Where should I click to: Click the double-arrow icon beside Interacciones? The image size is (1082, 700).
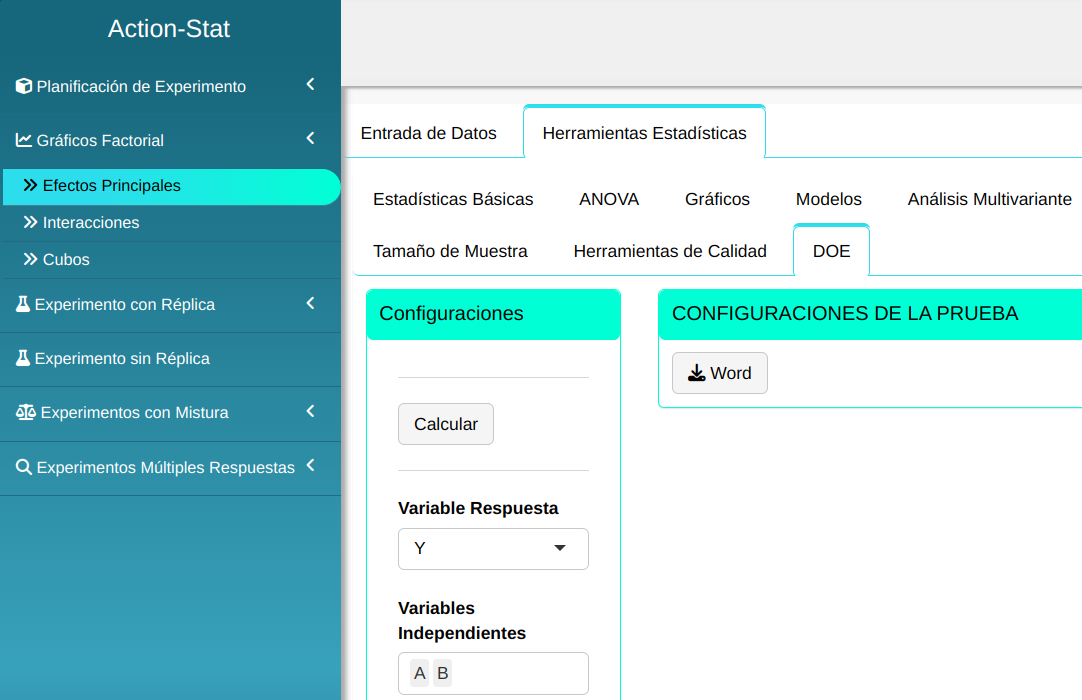coord(31,222)
